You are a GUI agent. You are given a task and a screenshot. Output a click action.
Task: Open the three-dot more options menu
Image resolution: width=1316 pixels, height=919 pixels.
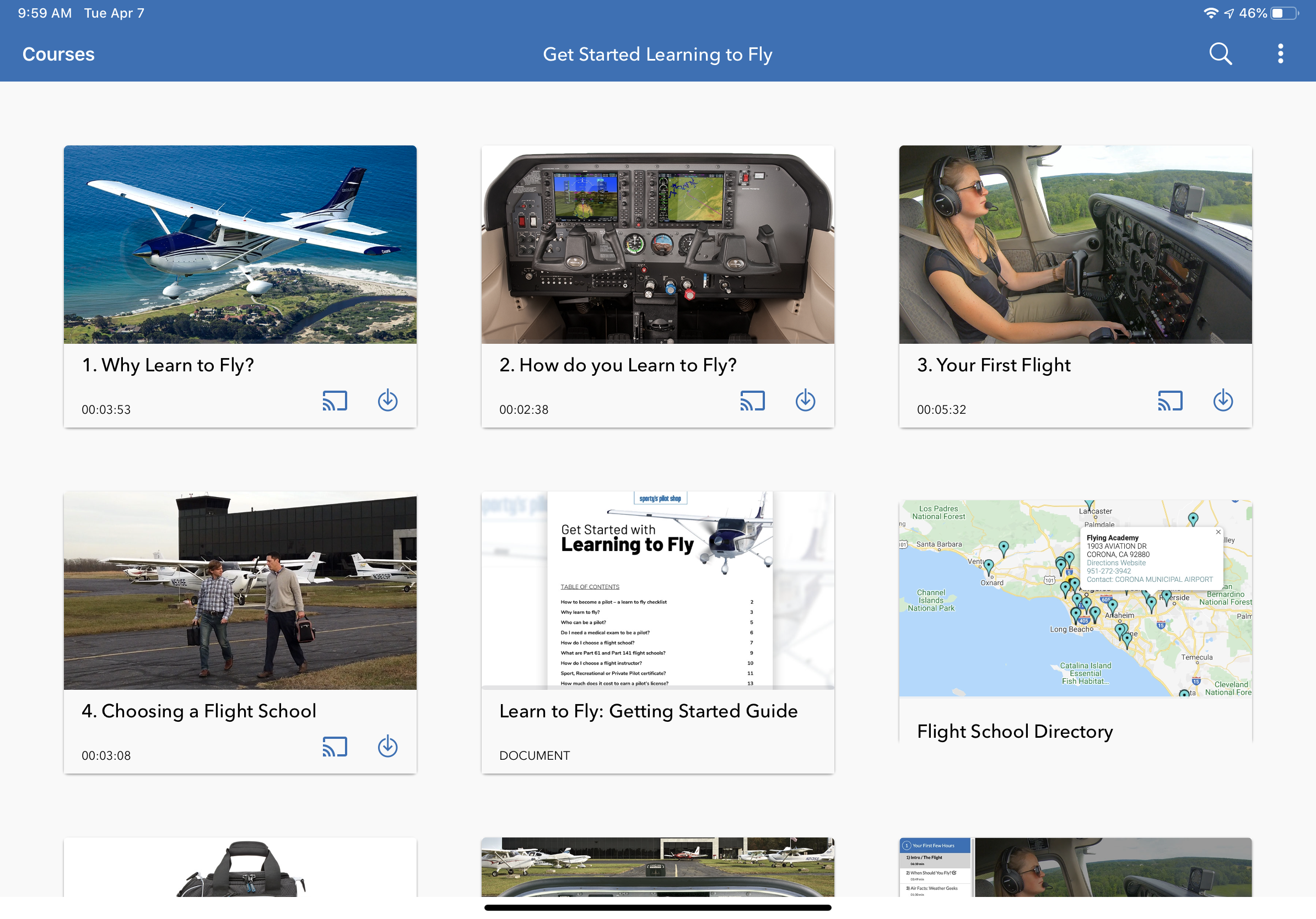point(1281,54)
